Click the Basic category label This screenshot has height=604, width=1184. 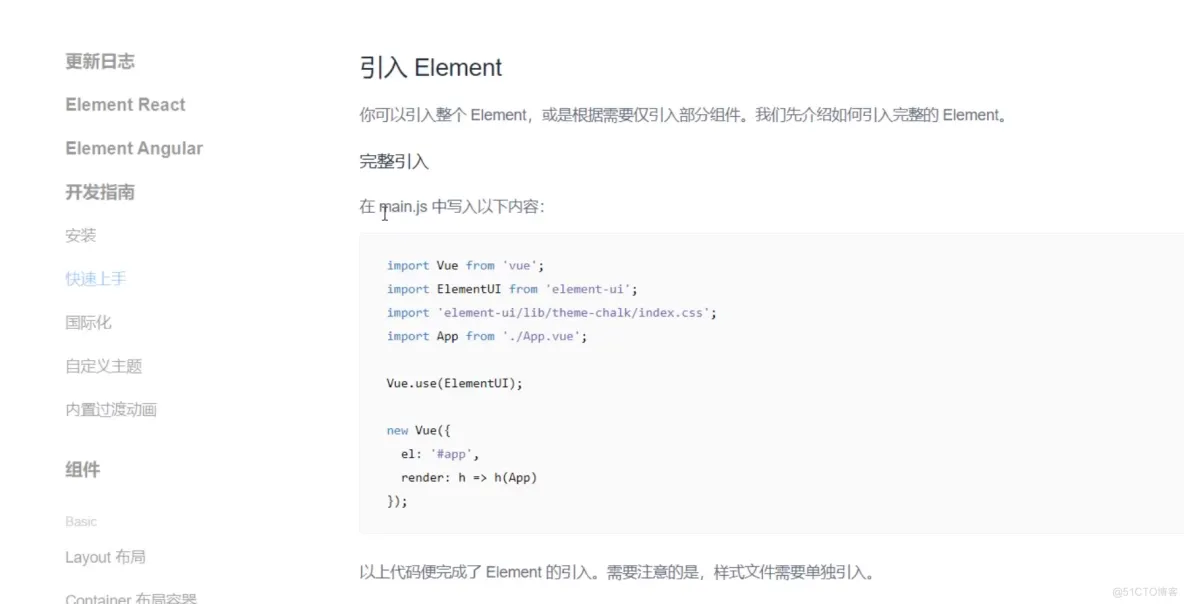coord(81,521)
